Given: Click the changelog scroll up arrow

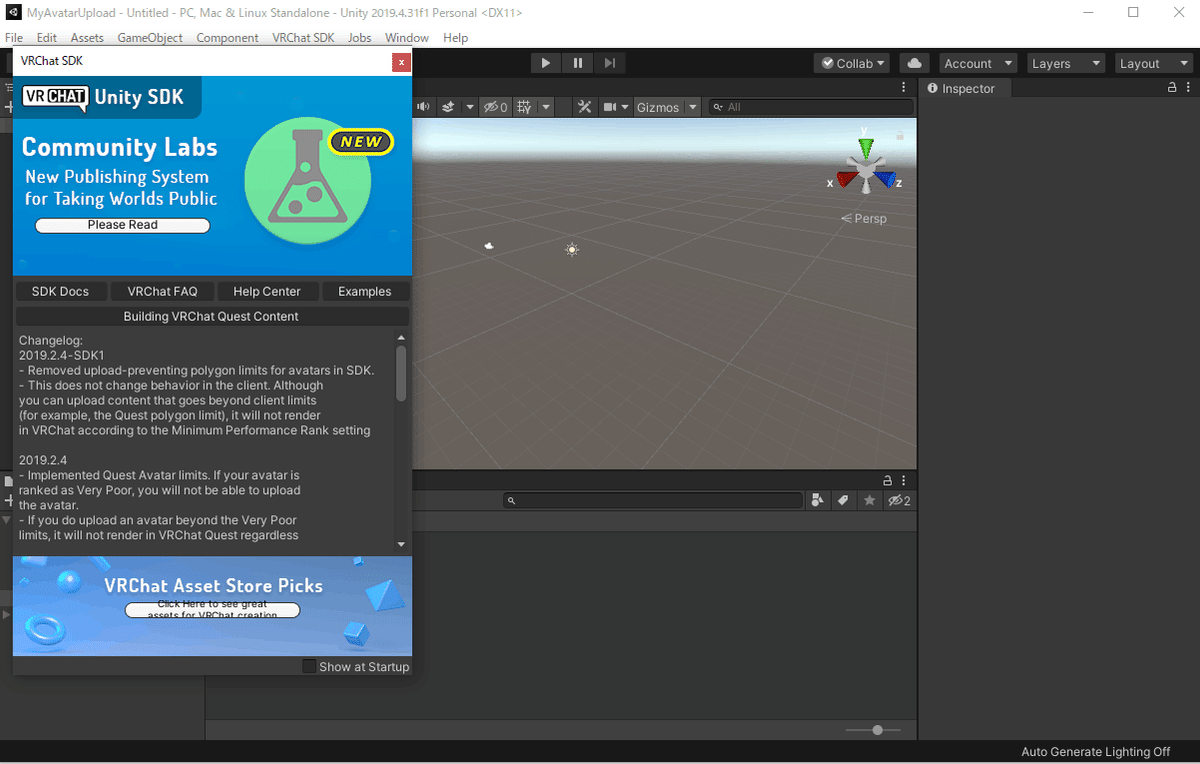Looking at the screenshot, I should pos(401,338).
